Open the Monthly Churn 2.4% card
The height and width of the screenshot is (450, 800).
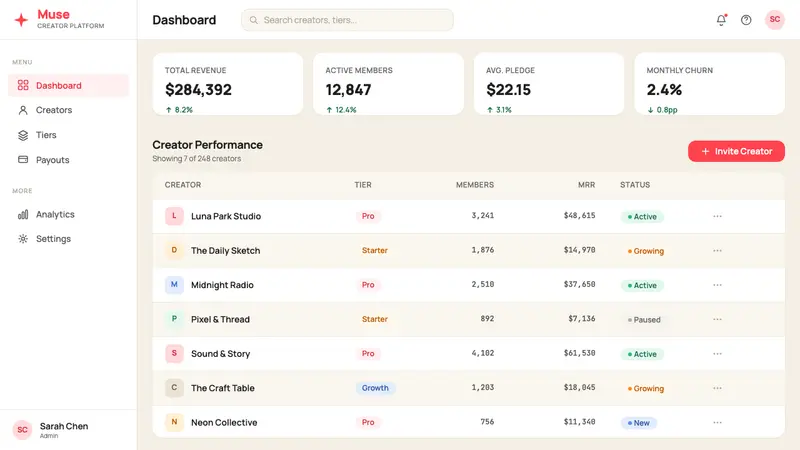pyautogui.click(x=709, y=84)
